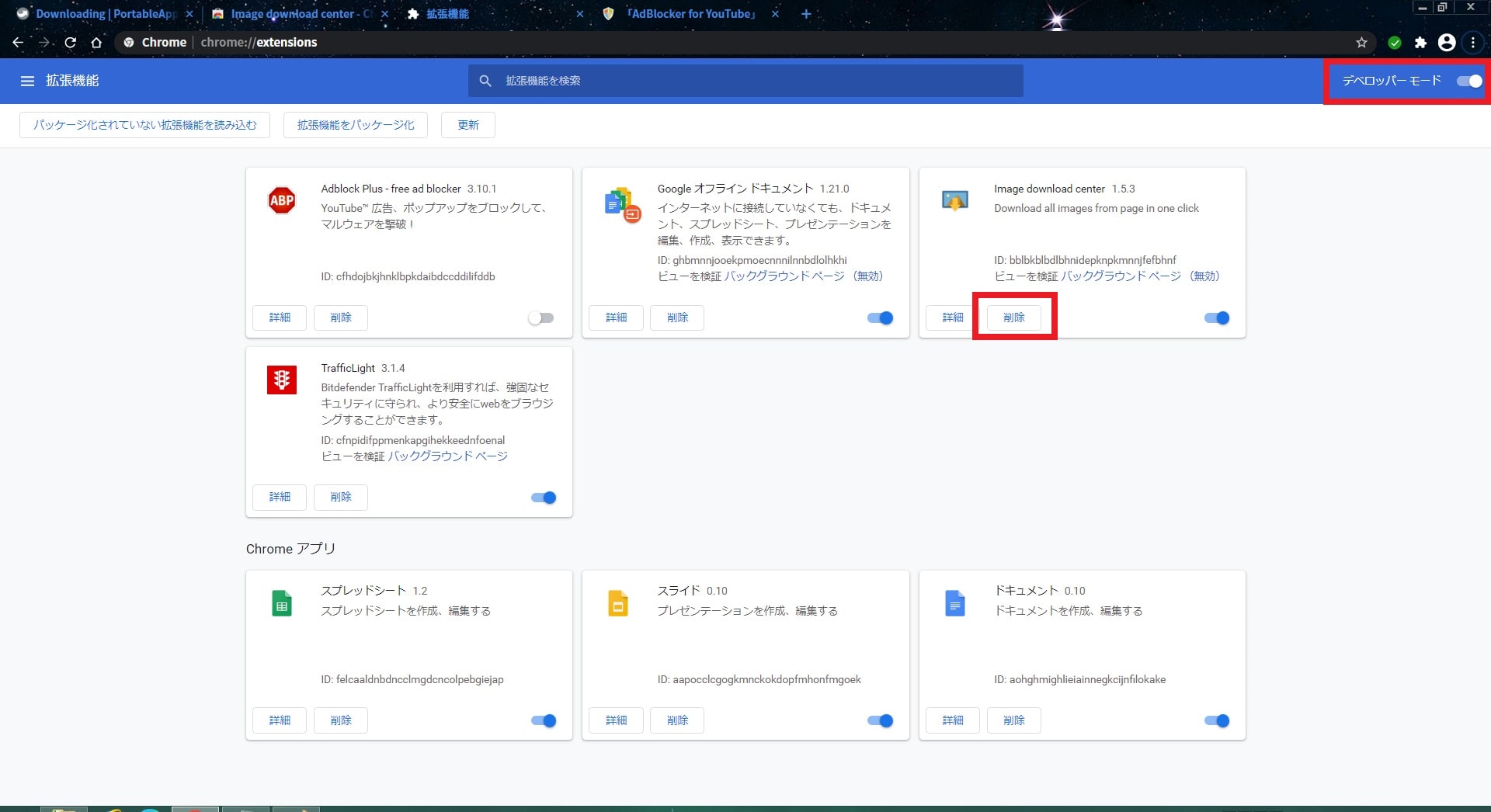The height and width of the screenshot is (812, 1491).
Task: Remove Google Offline Docs via 削除
Action: tap(677, 318)
